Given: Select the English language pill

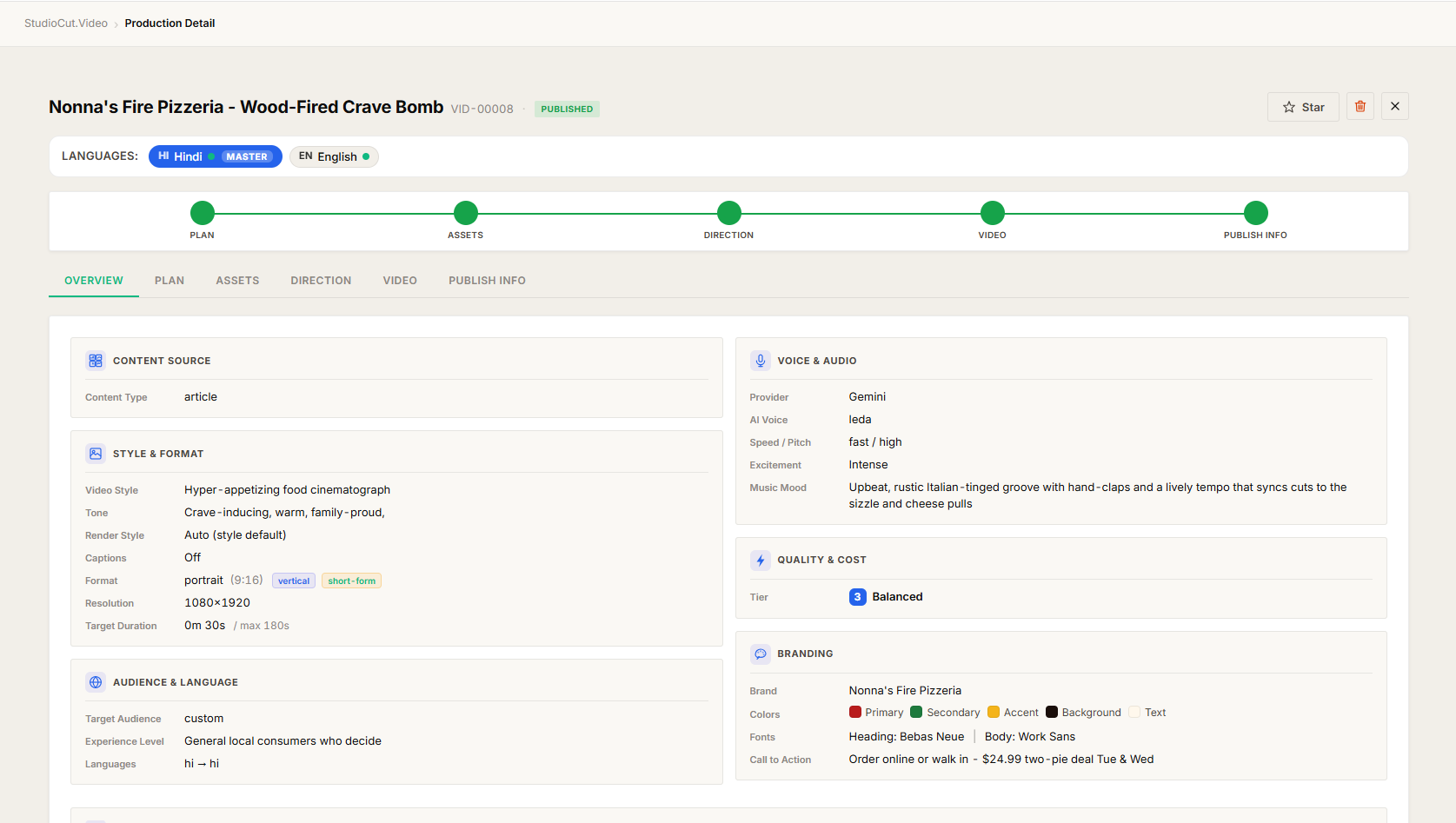Looking at the screenshot, I should click(x=334, y=156).
